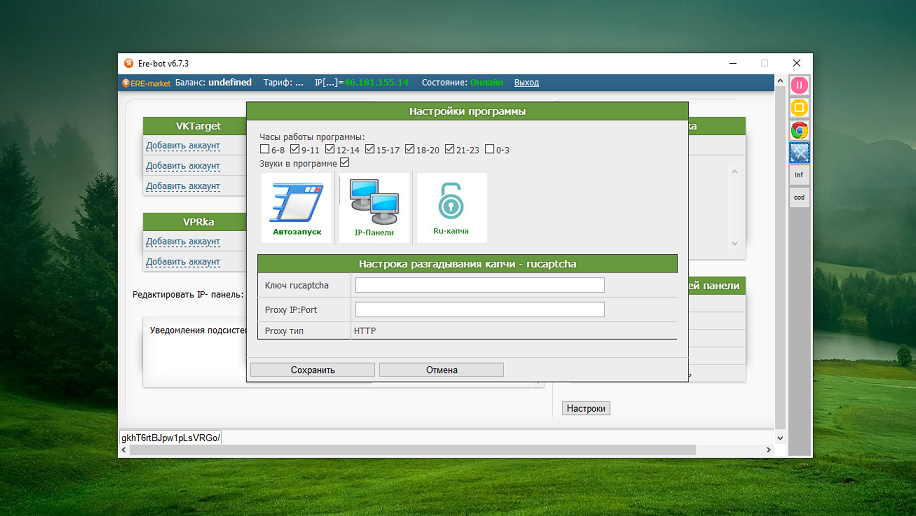The height and width of the screenshot is (516, 916).
Task: Click the inner list scroll-down arrow
Action: pyautogui.click(x=735, y=244)
